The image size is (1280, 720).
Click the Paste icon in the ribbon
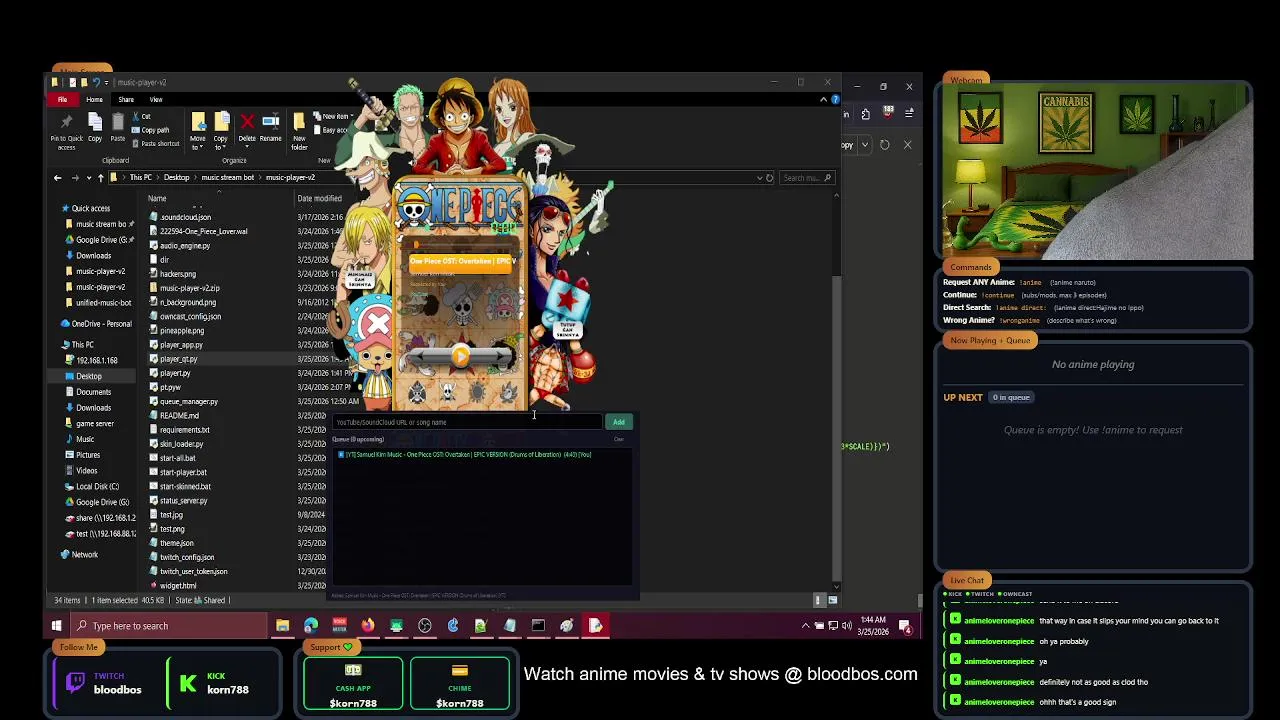118,123
